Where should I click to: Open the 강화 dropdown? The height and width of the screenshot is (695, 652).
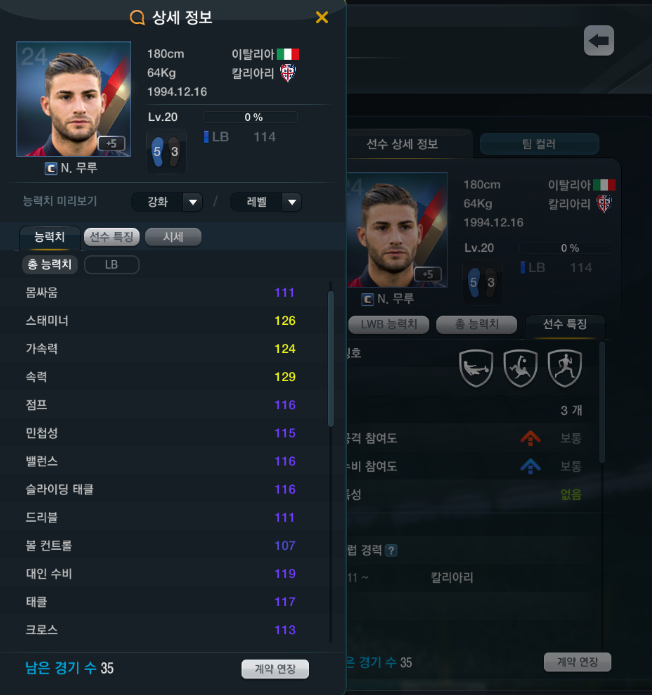coord(167,202)
